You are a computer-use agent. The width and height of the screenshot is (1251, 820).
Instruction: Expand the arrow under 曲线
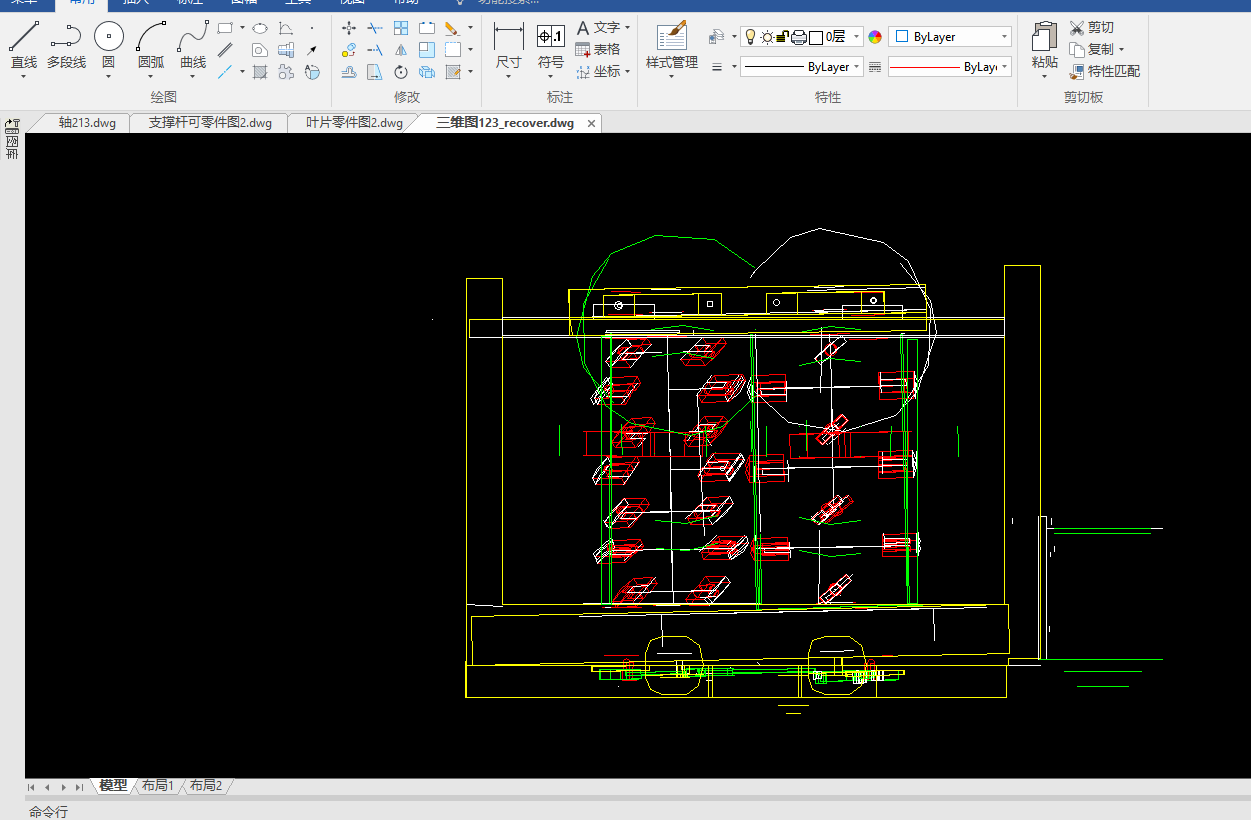pos(193,76)
